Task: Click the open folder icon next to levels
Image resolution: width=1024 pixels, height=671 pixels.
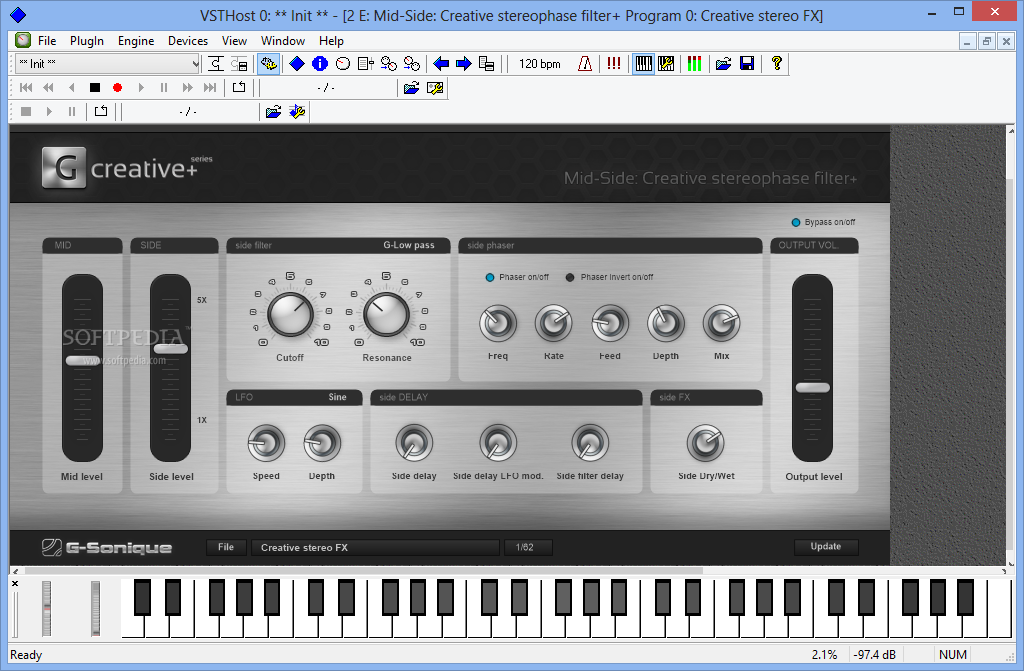Action: point(724,63)
